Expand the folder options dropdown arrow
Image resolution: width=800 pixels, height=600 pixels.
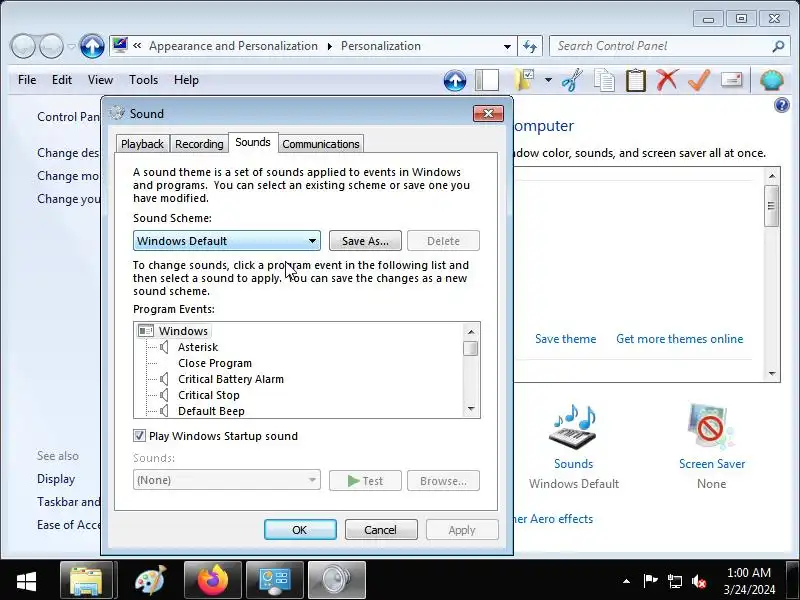(548, 80)
